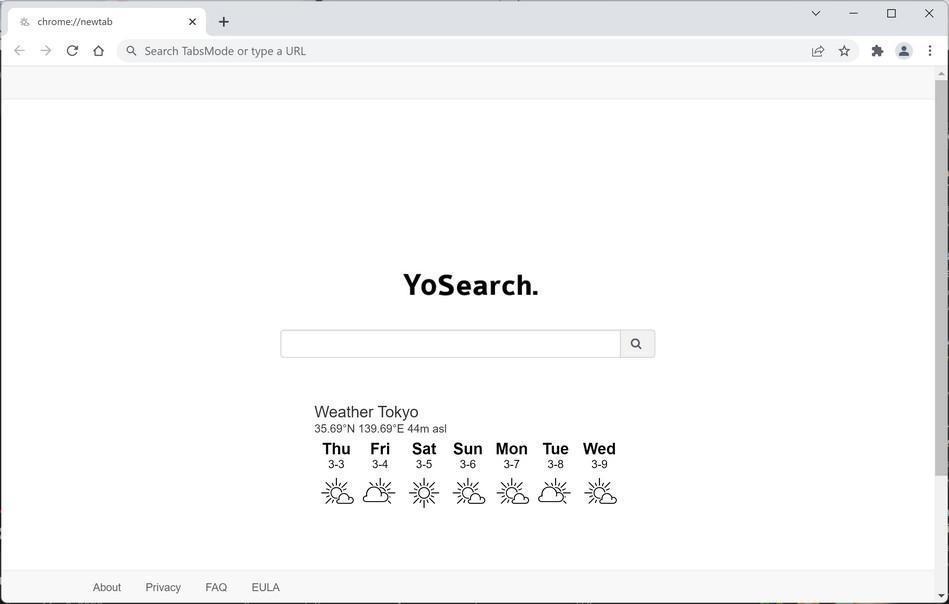Open the About footer link
The image size is (949, 604).
coord(107,587)
